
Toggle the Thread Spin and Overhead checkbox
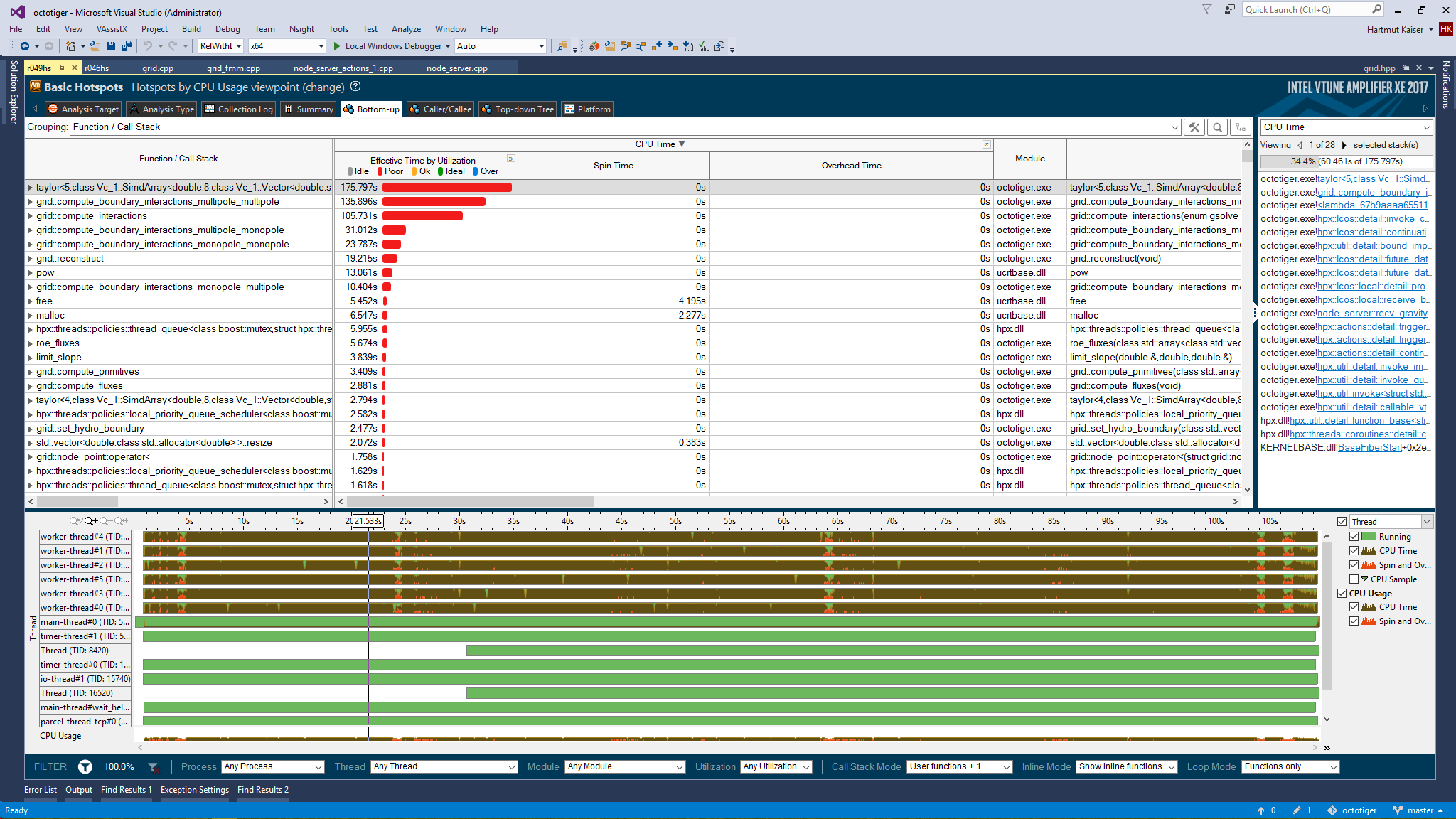[1354, 565]
